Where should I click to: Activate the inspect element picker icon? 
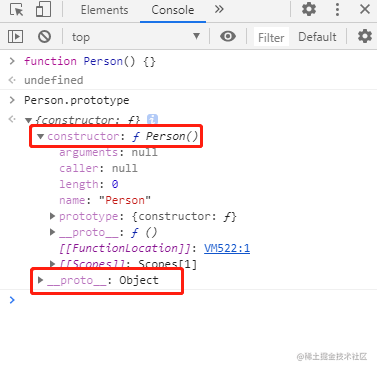pyautogui.click(x=16, y=10)
